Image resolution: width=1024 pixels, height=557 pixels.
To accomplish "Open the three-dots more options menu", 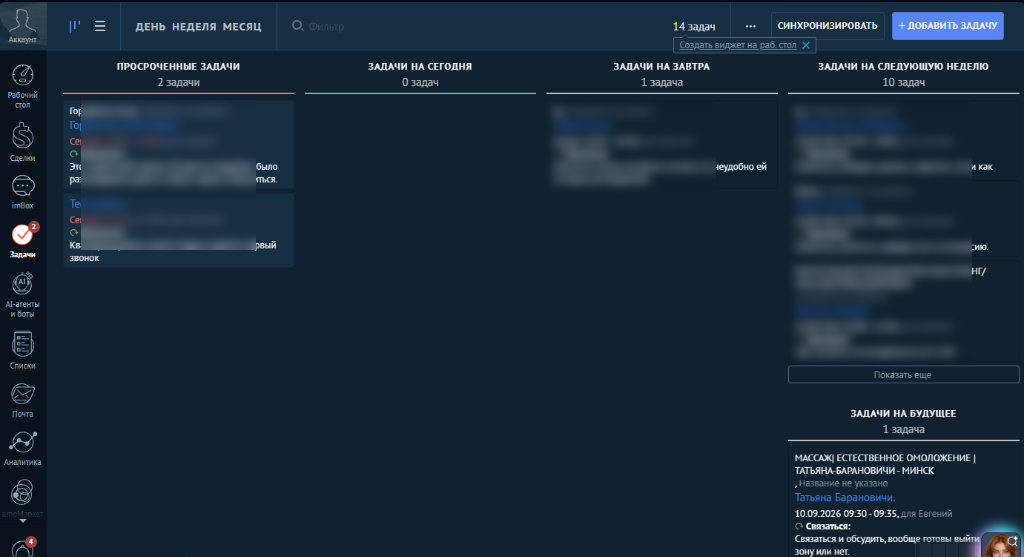I will (750, 26).
